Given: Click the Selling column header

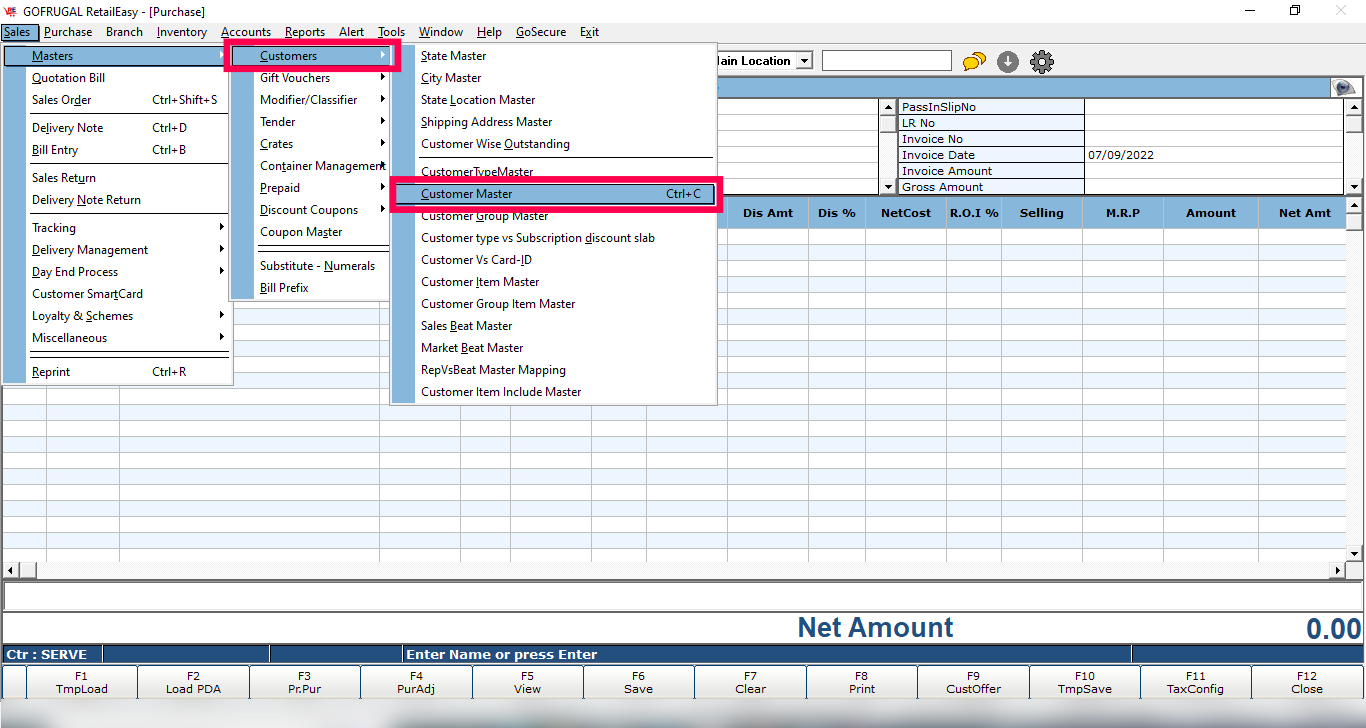Looking at the screenshot, I should point(1041,213).
